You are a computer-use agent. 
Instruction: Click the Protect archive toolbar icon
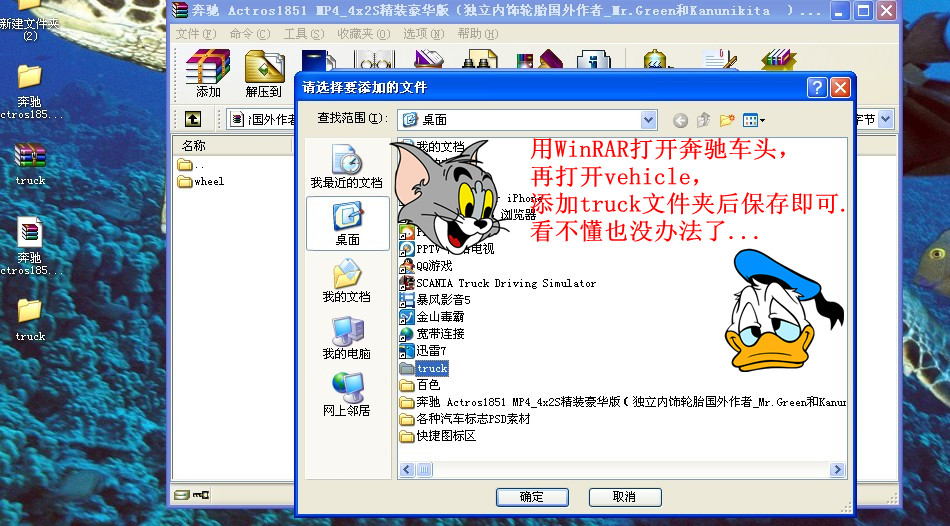pos(778,59)
